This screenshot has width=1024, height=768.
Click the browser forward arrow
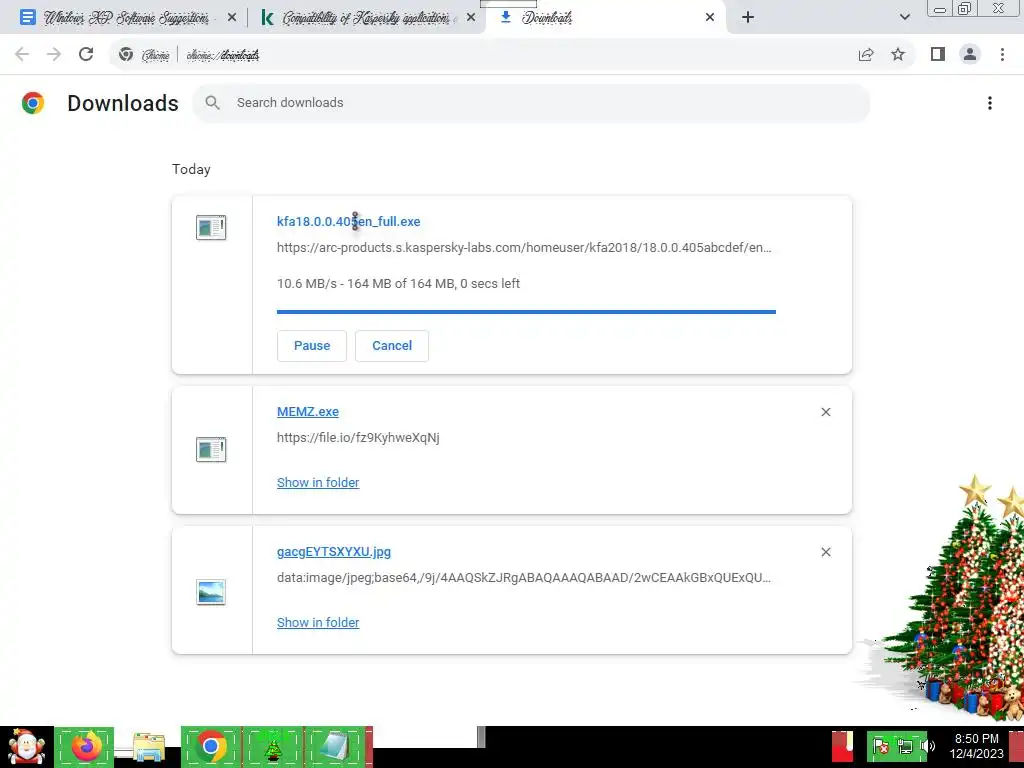click(x=54, y=54)
